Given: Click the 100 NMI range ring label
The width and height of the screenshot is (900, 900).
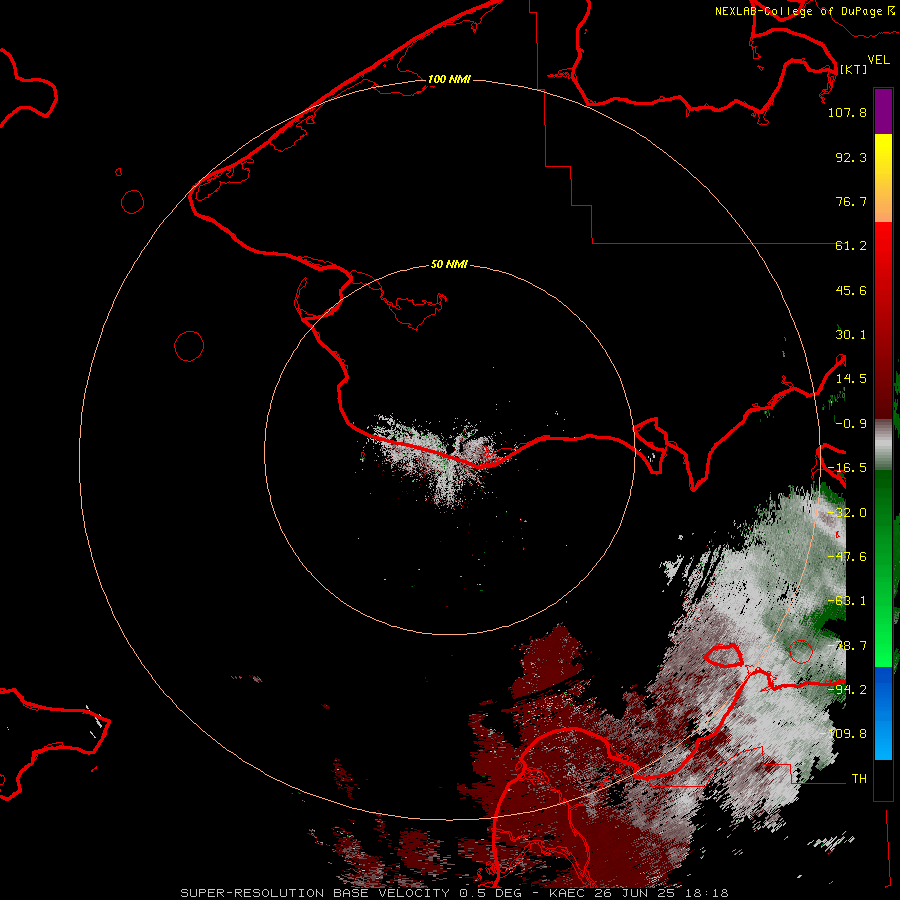Looking at the screenshot, I should [x=449, y=79].
